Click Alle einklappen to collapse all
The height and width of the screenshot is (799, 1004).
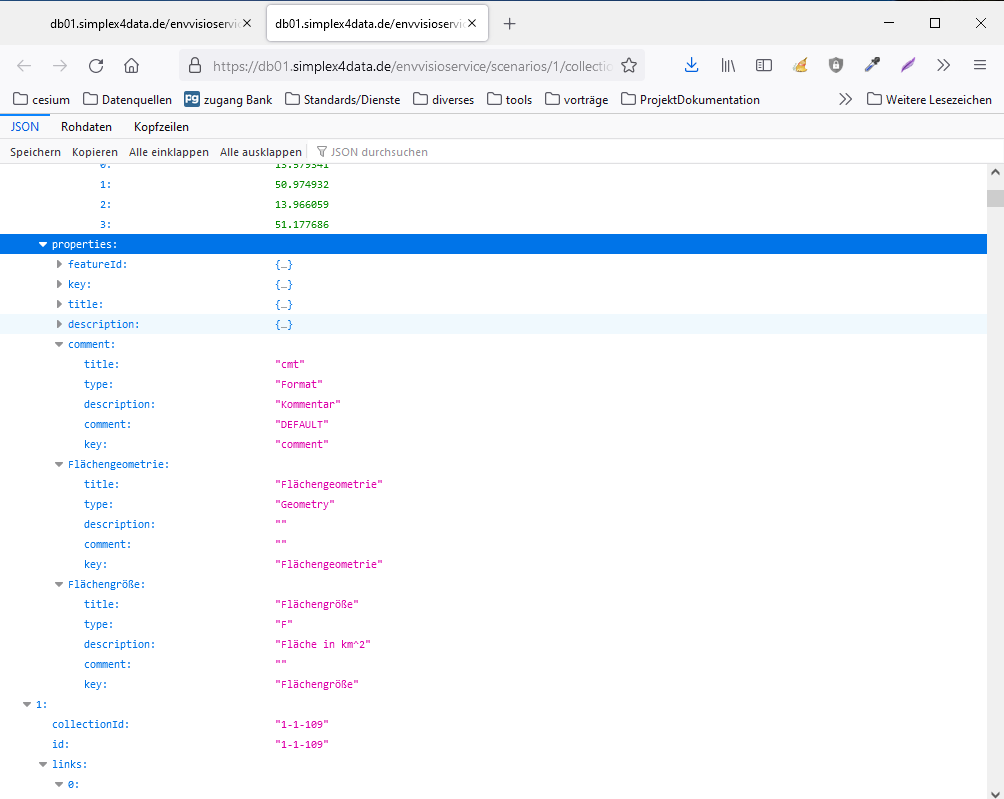[169, 152]
